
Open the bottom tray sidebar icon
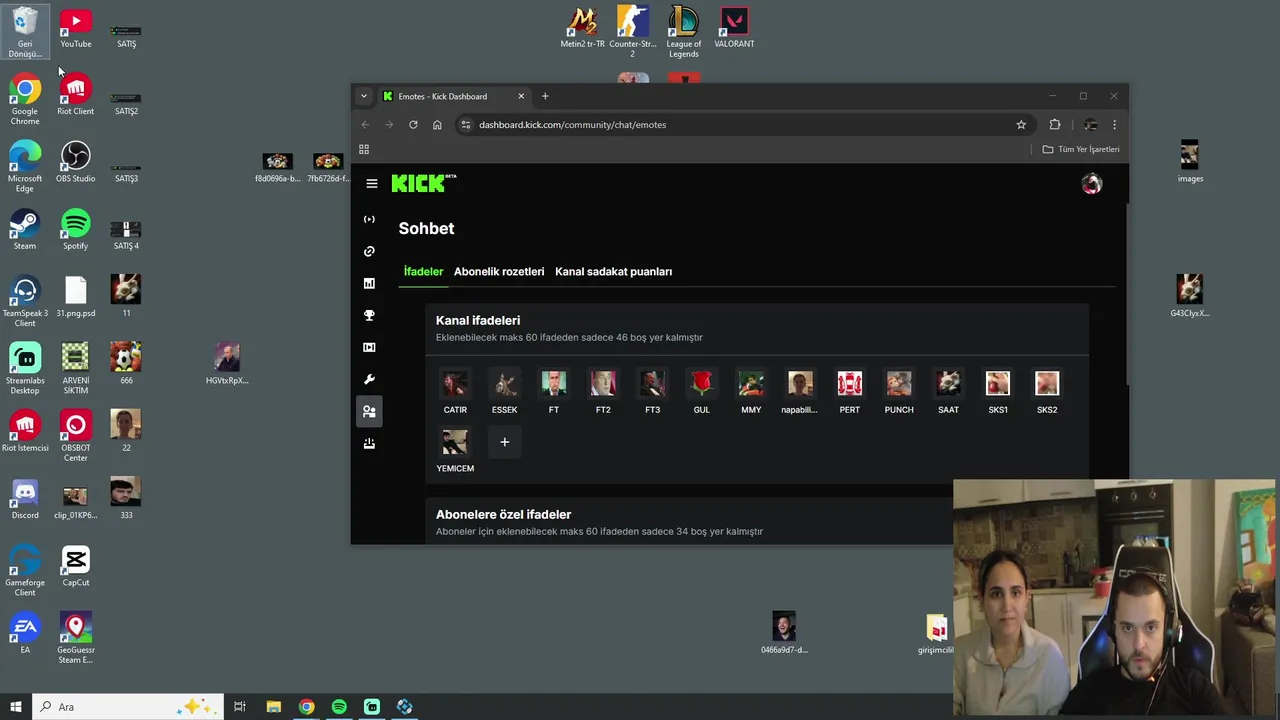click(x=369, y=443)
